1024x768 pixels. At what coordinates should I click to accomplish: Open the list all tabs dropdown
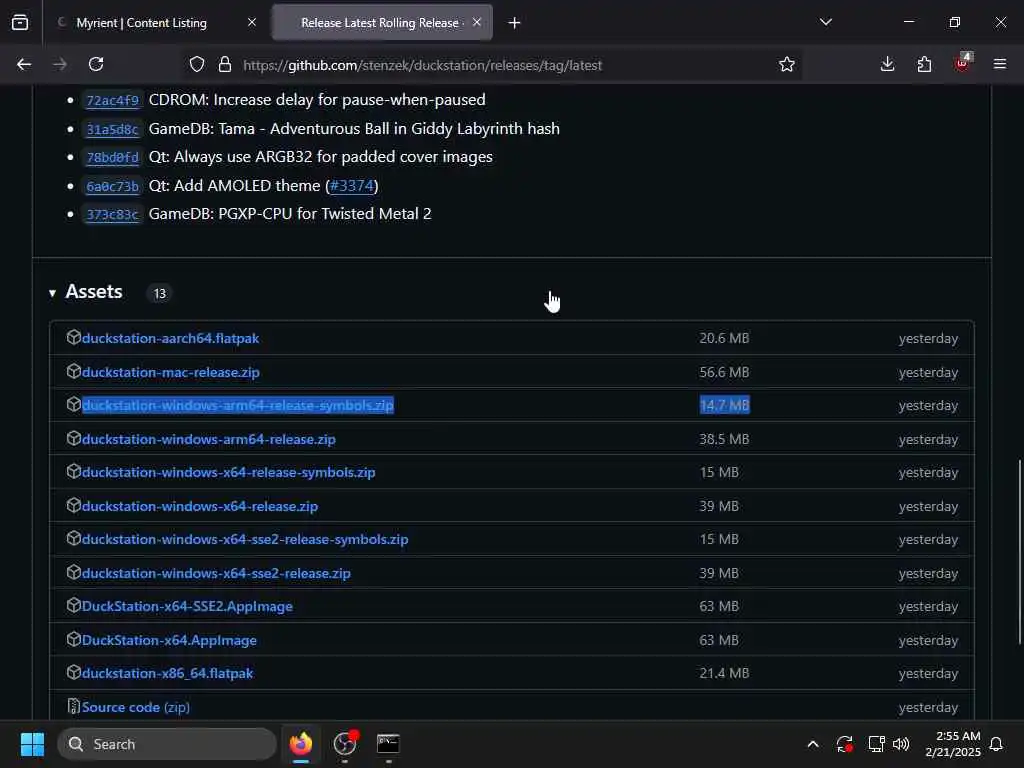point(825,22)
